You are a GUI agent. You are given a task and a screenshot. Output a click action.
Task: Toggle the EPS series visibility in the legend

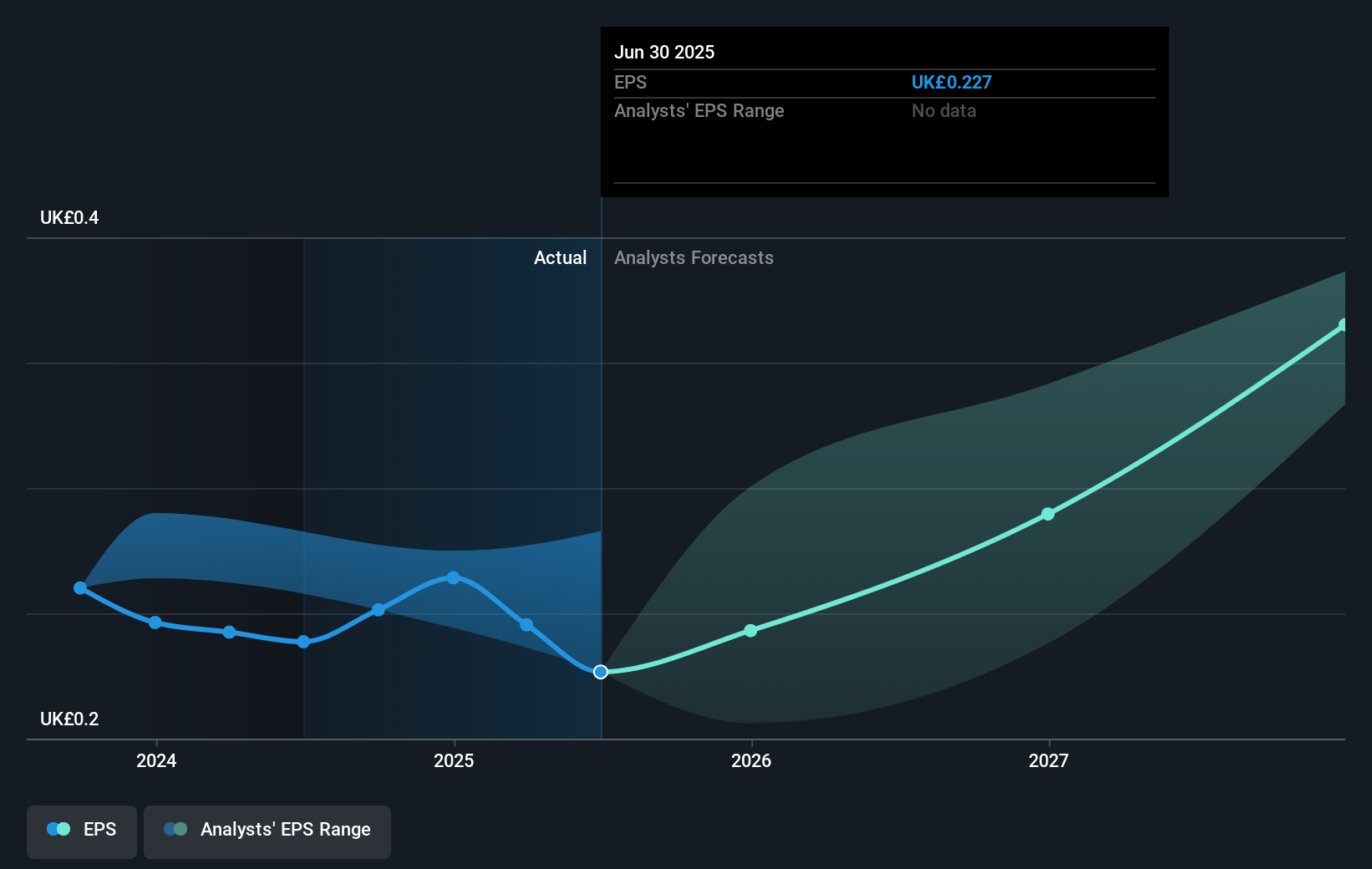[x=81, y=831]
